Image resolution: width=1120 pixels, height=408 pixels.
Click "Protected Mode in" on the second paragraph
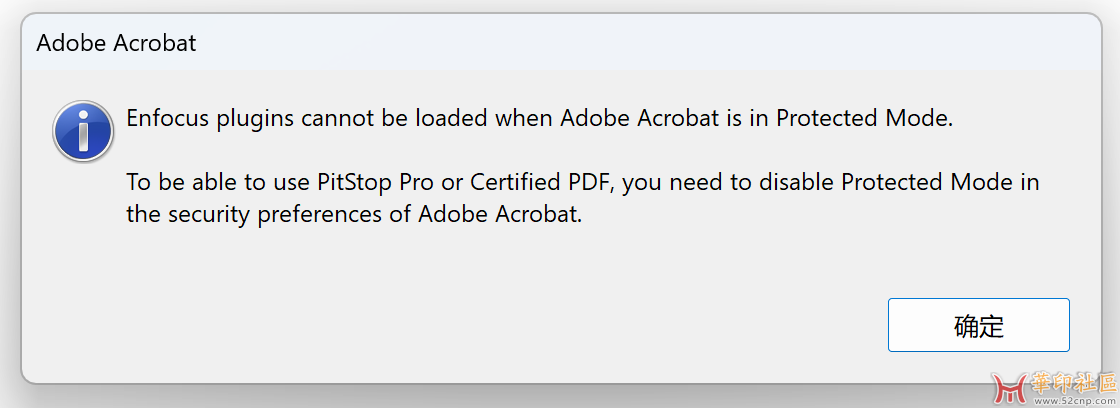pos(940,182)
